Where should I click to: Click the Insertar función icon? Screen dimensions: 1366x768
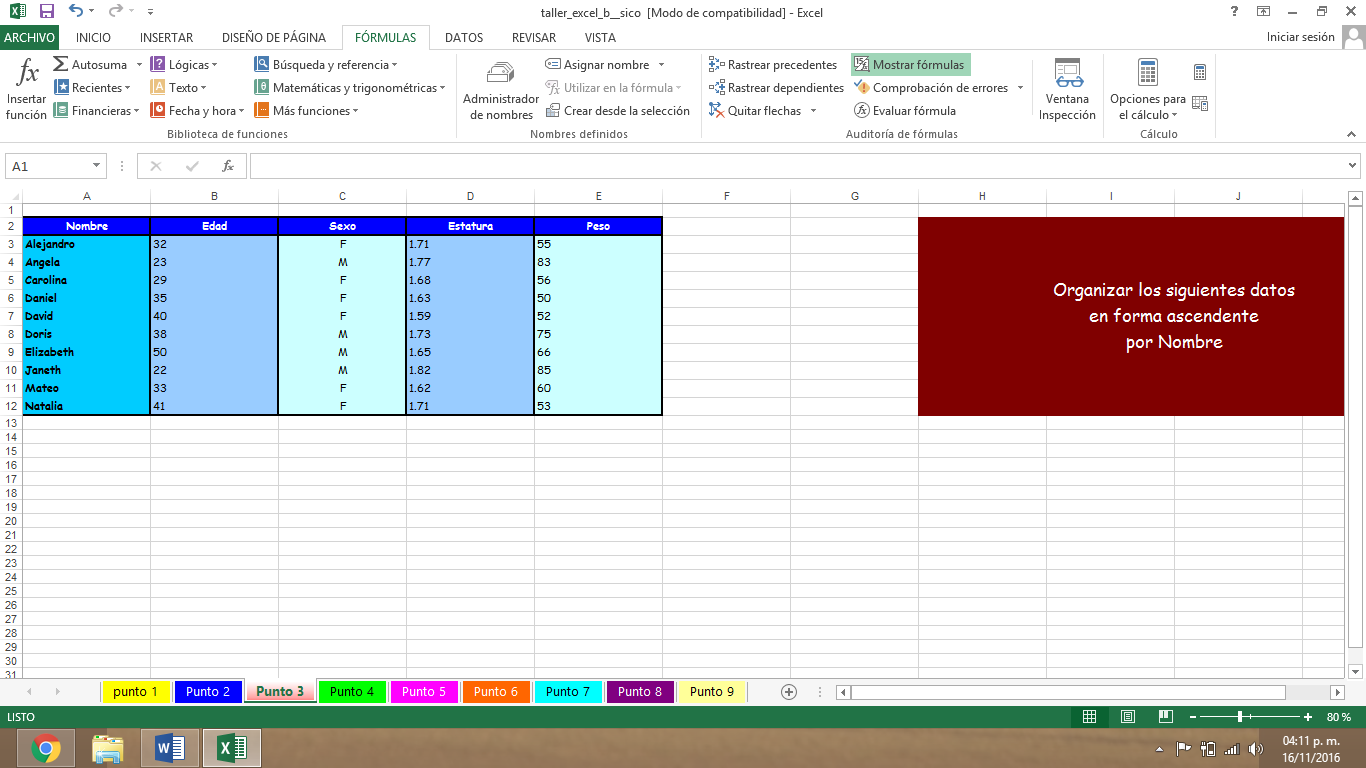click(x=26, y=87)
